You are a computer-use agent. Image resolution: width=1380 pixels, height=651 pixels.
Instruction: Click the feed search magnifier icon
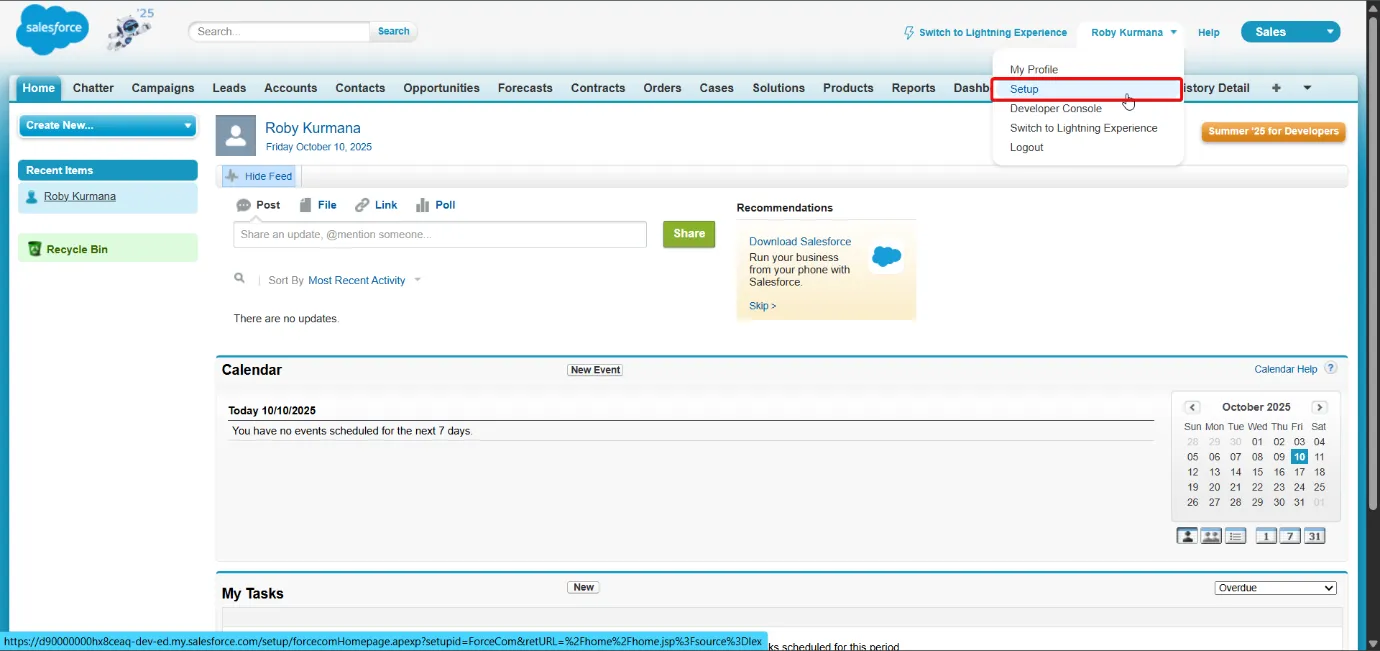pos(239,279)
